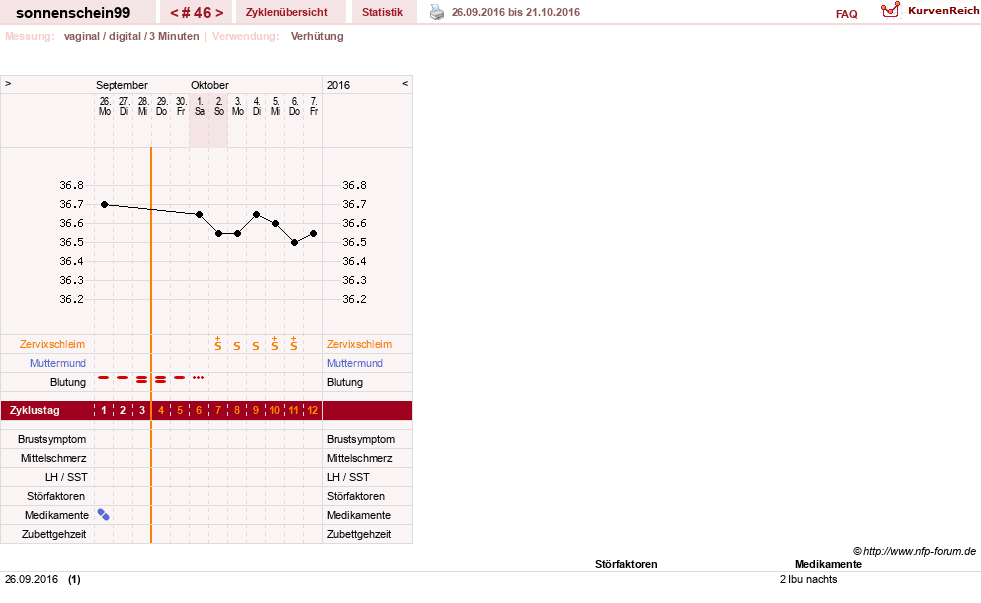
Task: Click cervical mucus S symbol on October 3
Action: [x=236, y=346]
